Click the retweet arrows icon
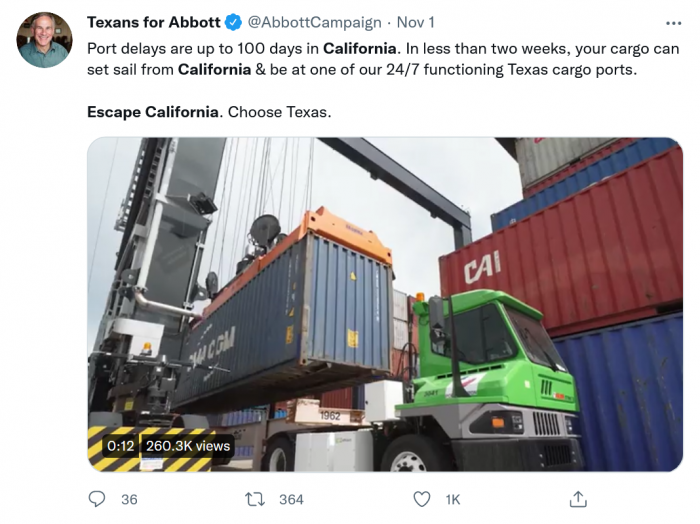The height and width of the screenshot is (524, 700). 255,498
